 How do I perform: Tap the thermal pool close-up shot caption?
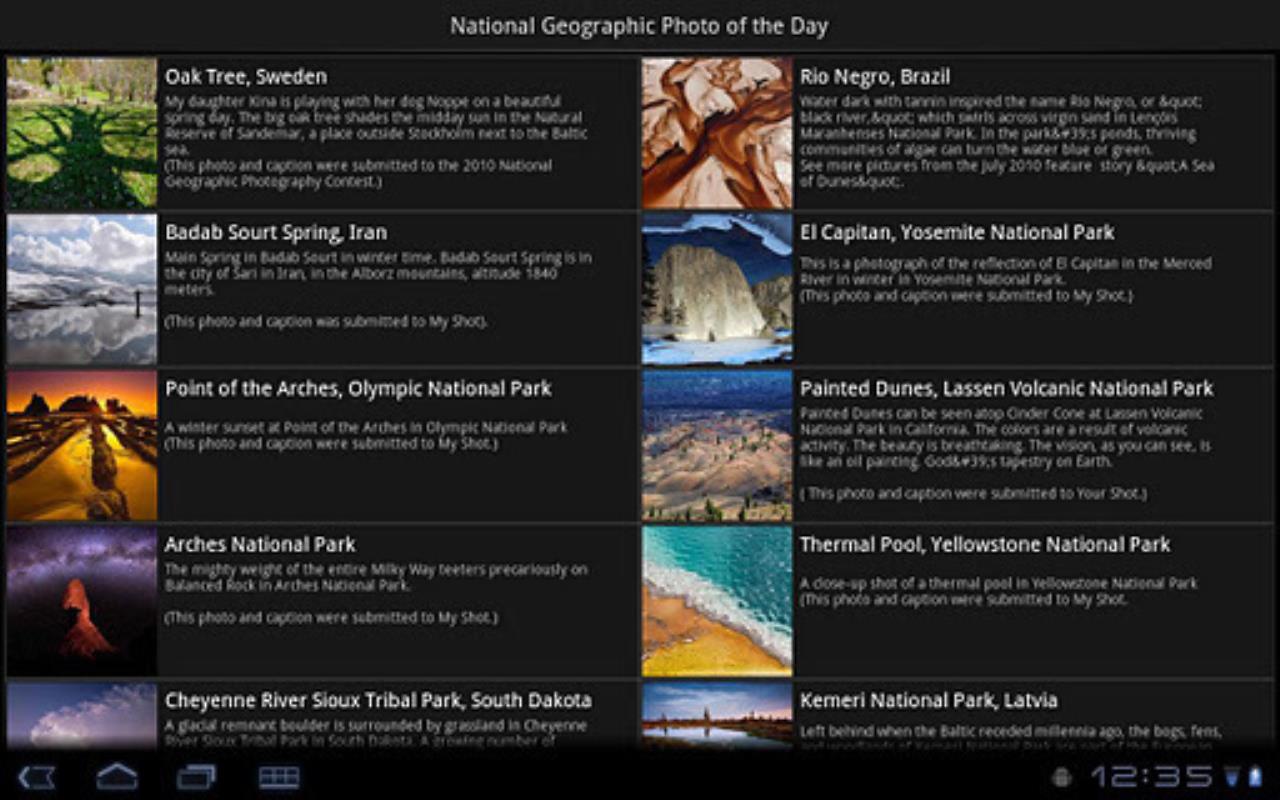click(x=999, y=591)
